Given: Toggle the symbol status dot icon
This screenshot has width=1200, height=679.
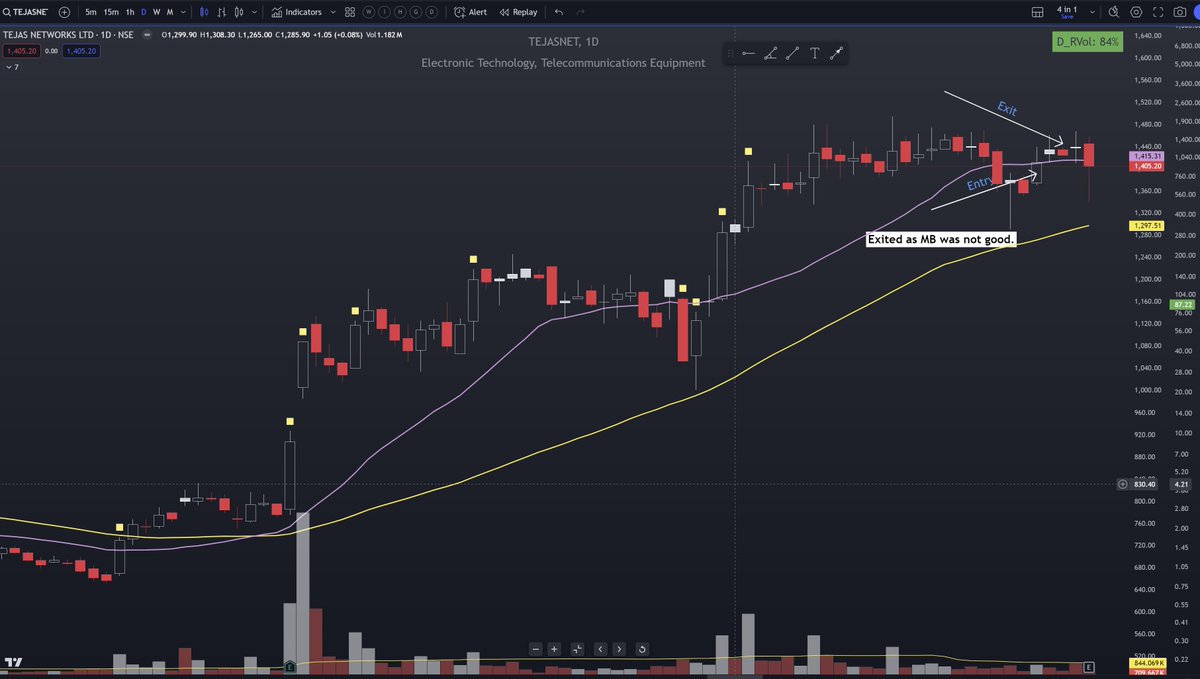Looking at the screenshot, I should (x=148, y=35).
